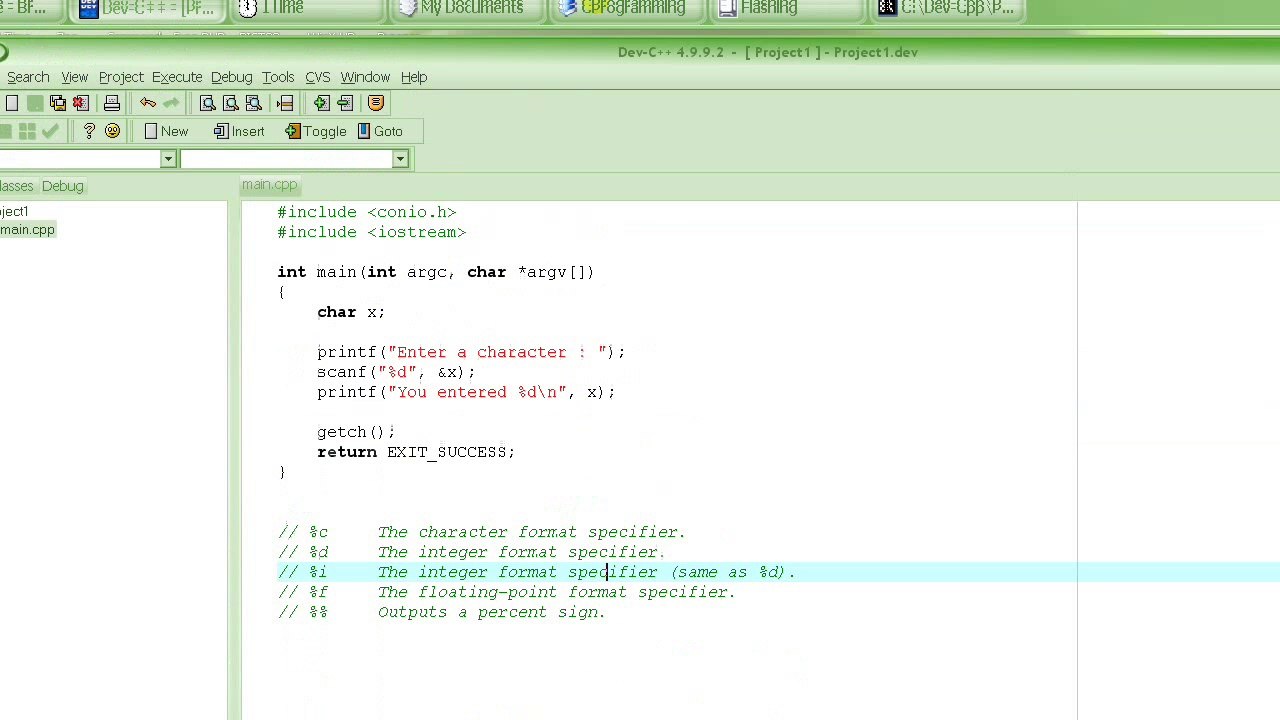Viewport: 1280px width, 720px height.
Task: Expand the second function combo arrow
Action: click(x=400, y=159)
